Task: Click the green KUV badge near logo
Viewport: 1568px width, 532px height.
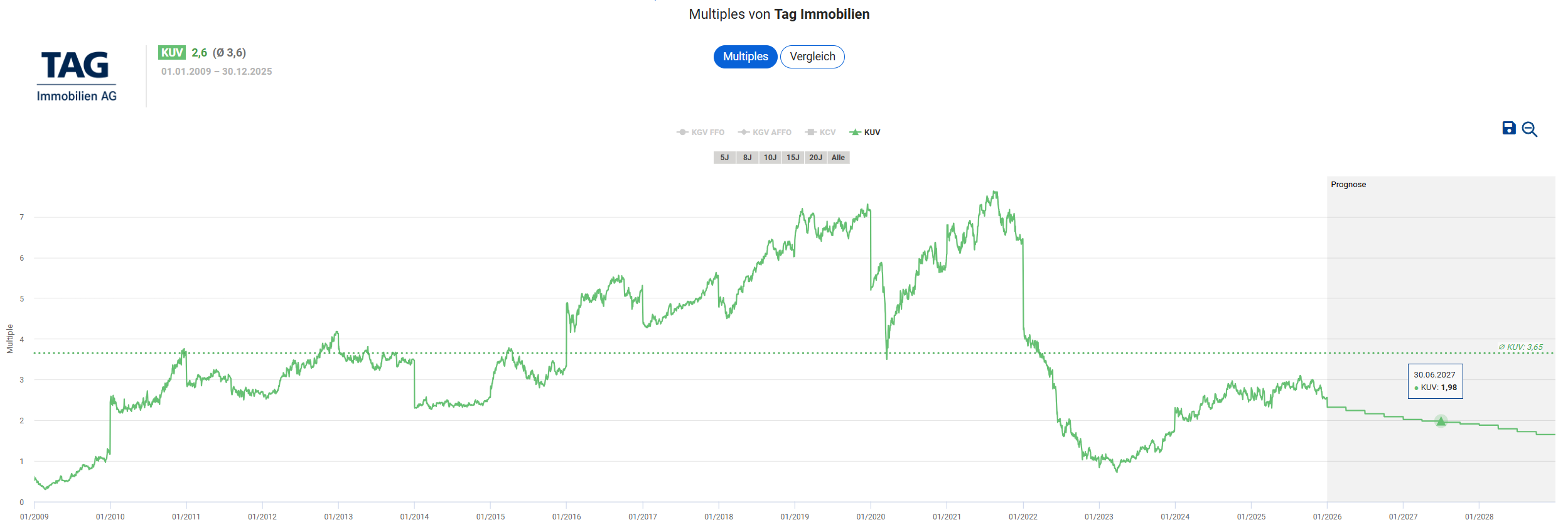Action: click(x=171, y=53)
